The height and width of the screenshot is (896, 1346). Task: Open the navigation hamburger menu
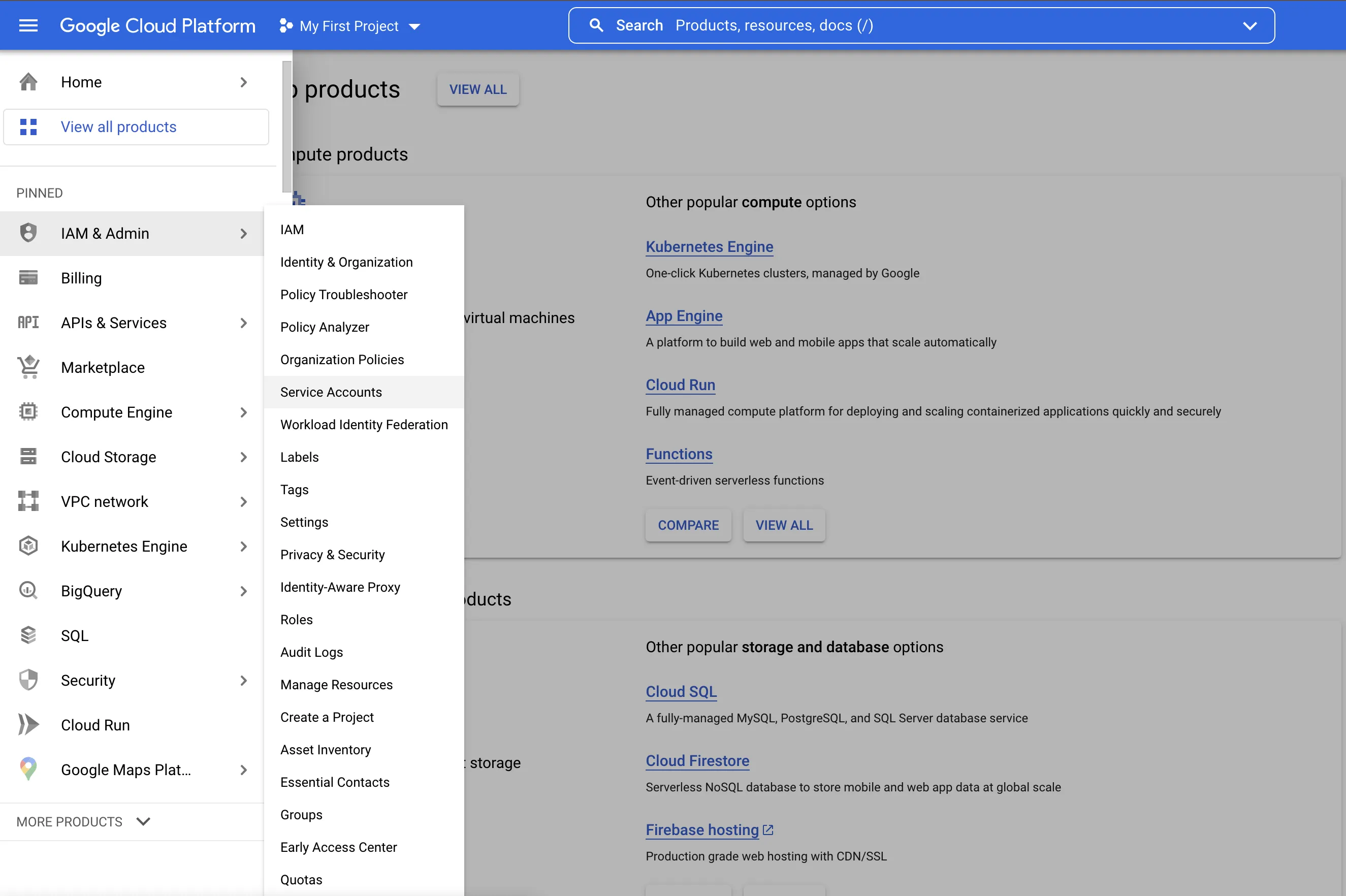pyautogui.click(x=28, y=25)
